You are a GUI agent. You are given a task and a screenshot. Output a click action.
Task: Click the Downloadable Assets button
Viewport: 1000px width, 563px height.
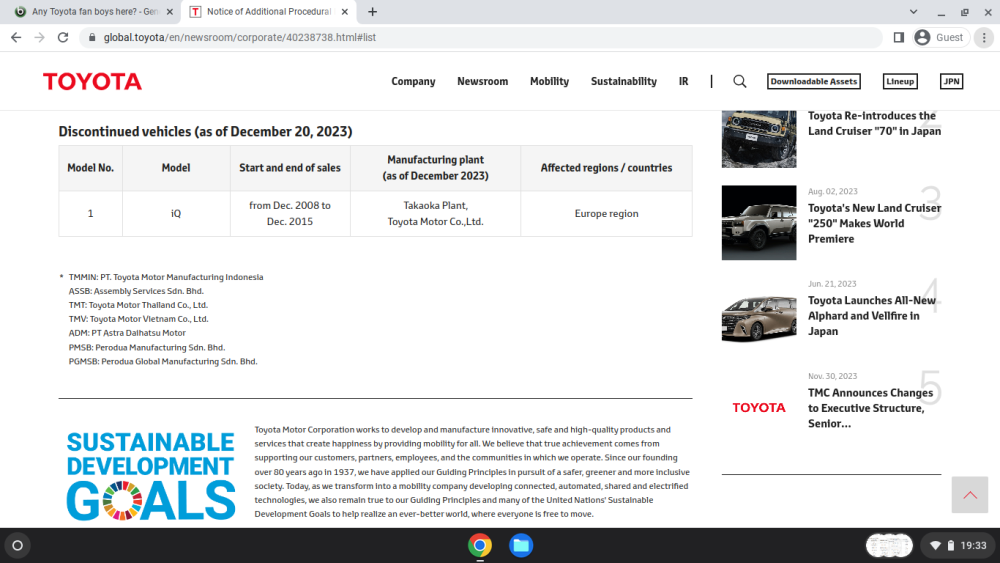(x=814, y=82)
